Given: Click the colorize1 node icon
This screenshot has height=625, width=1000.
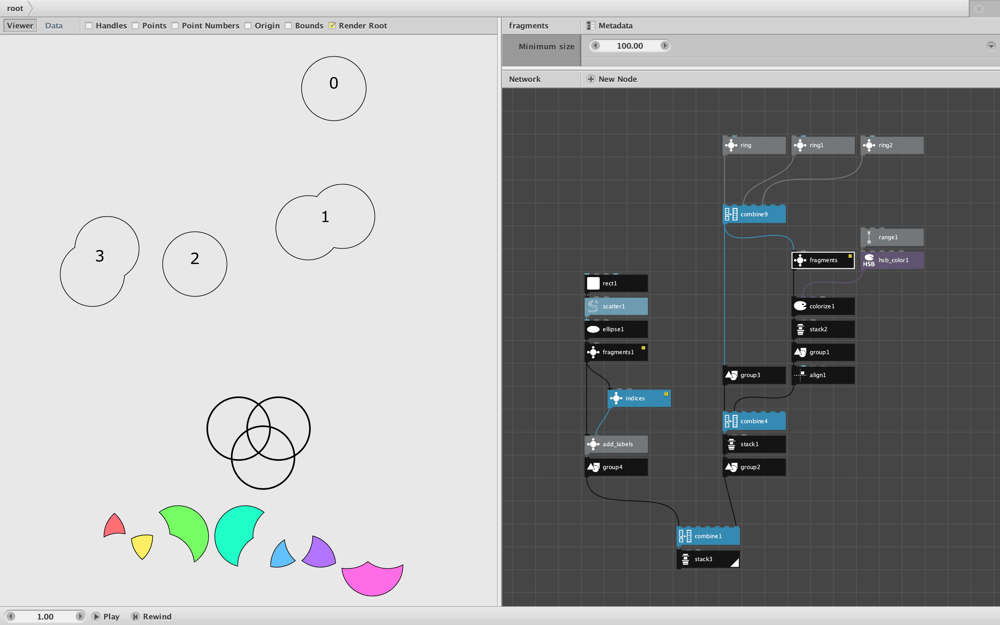Looking at the screenshot, I should (800, 306).
